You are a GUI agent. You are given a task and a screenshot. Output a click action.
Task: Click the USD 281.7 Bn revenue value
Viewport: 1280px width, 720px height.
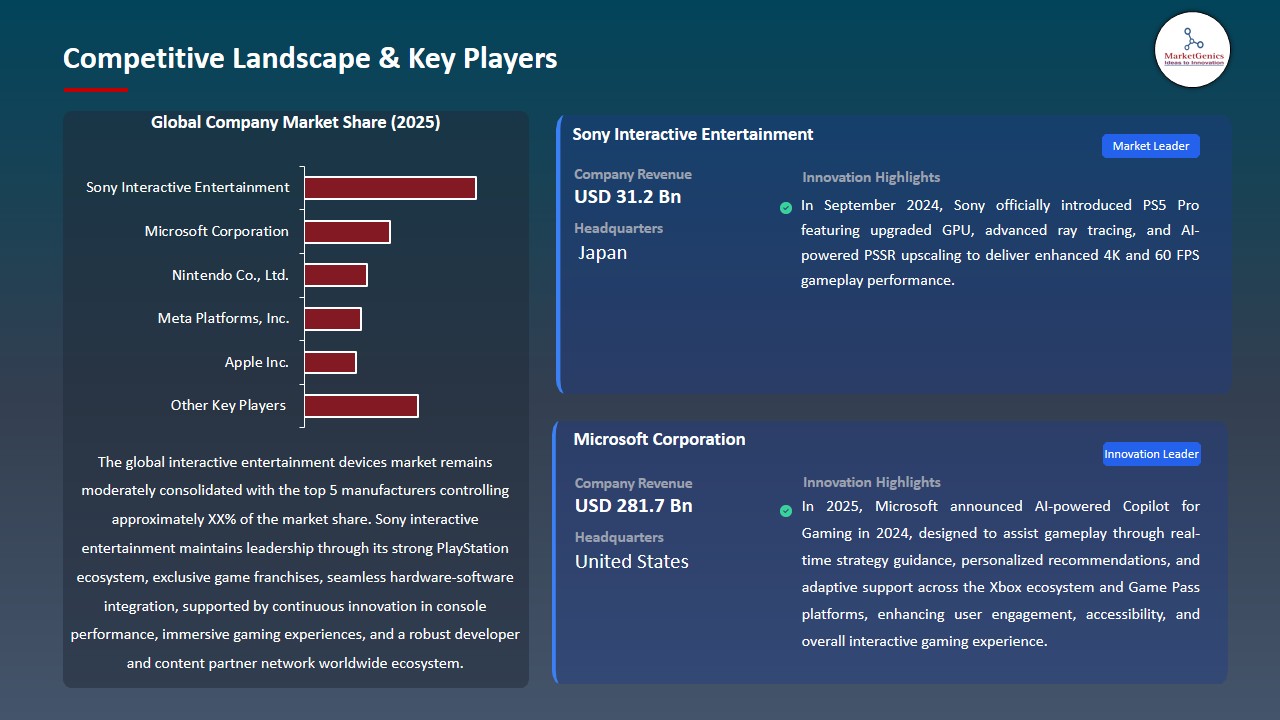click(x=634, y=506)
